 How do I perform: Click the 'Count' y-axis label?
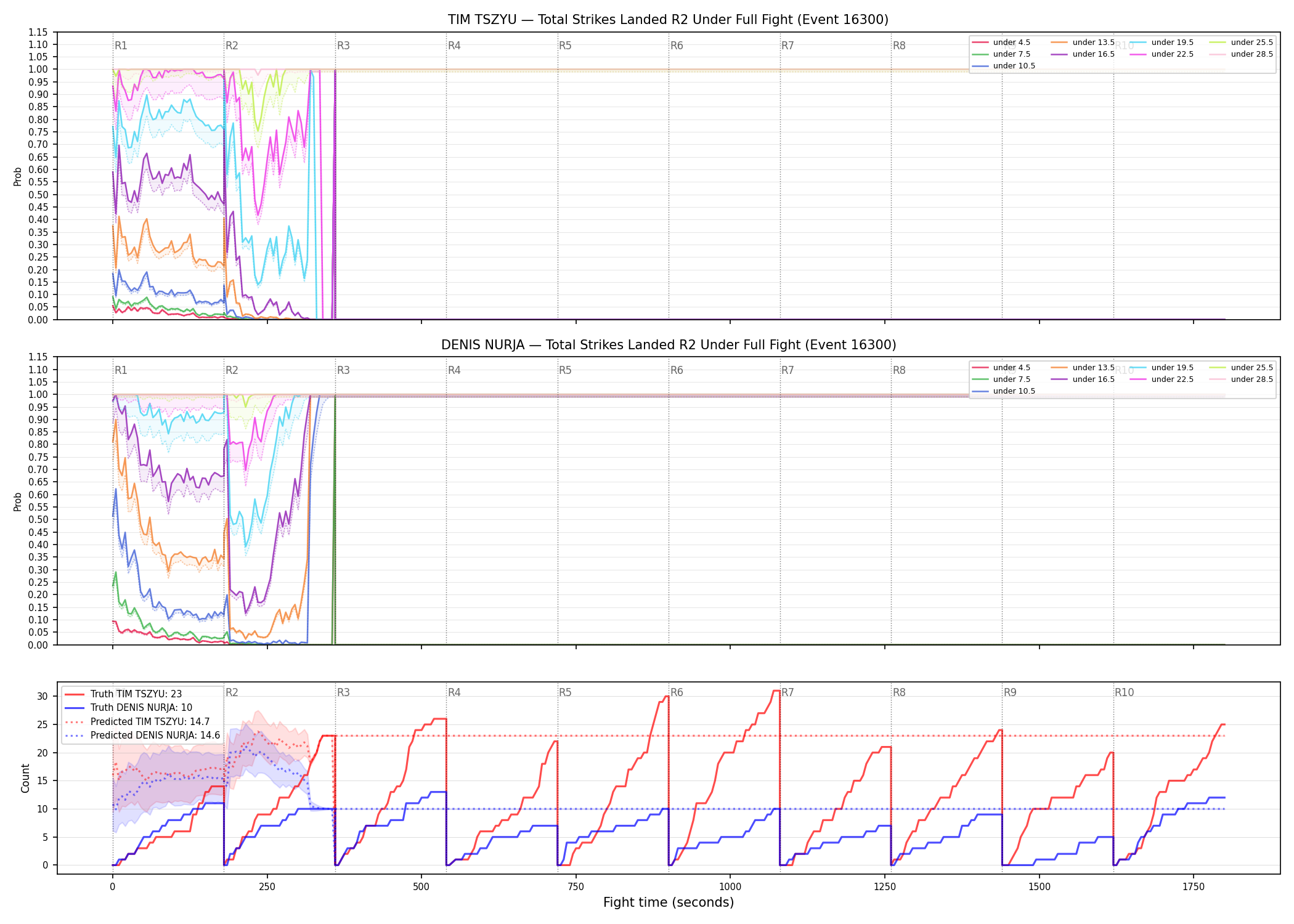click(x=25, y=778)
